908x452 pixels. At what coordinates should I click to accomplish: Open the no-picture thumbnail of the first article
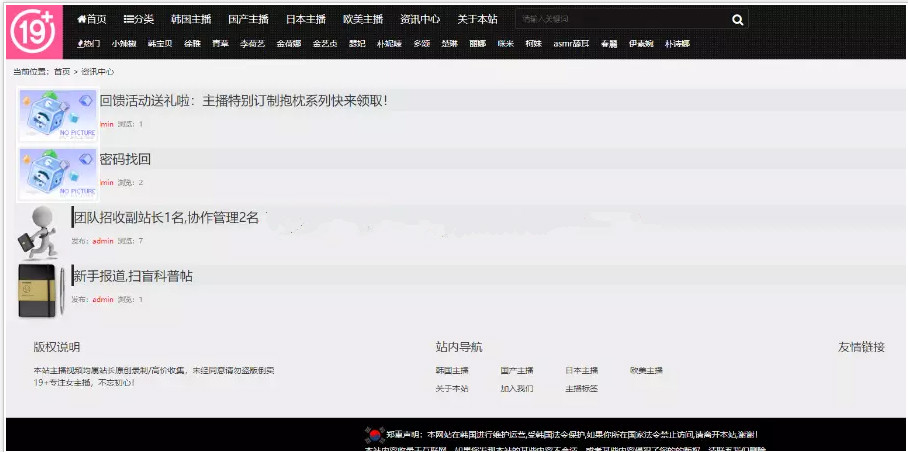[59, 115]
